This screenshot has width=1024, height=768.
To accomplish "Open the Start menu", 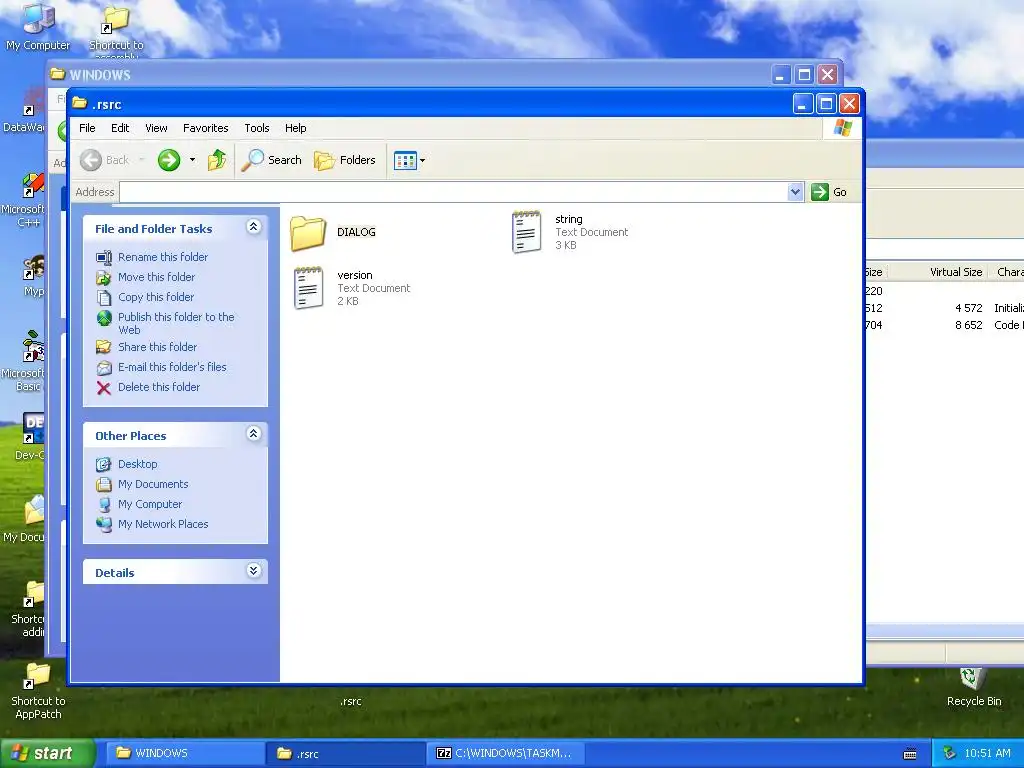I will pyautogui.click(x=46, y=753).
